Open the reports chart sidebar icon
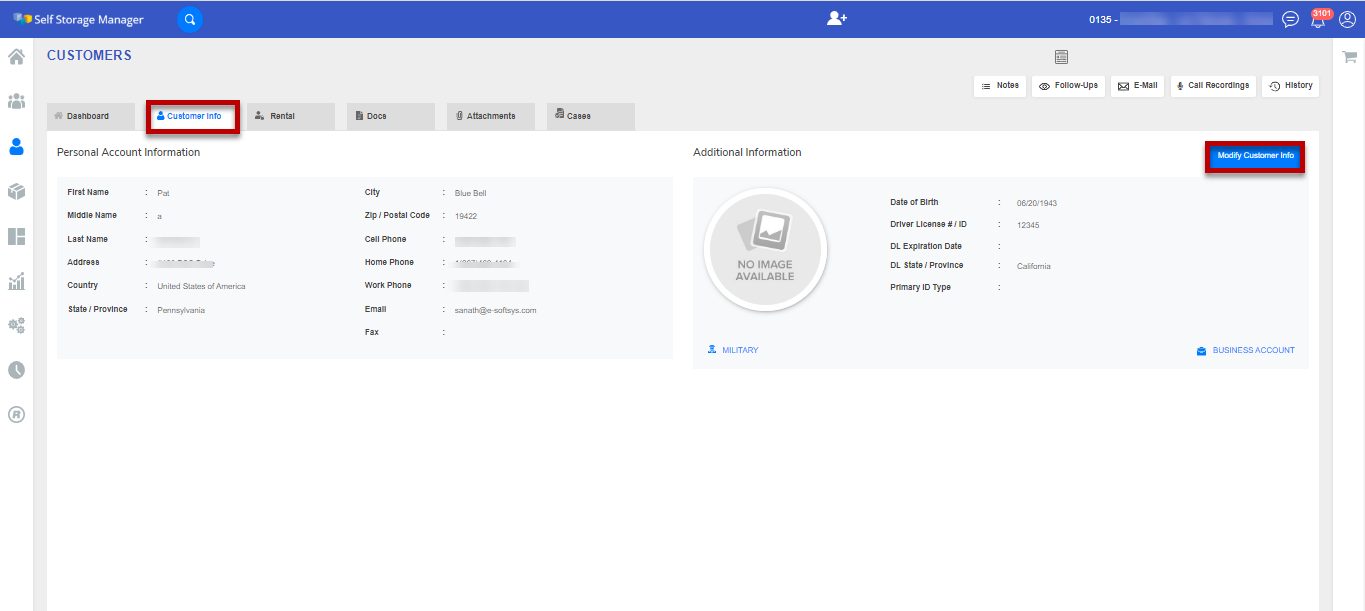 tap(16, 281)
